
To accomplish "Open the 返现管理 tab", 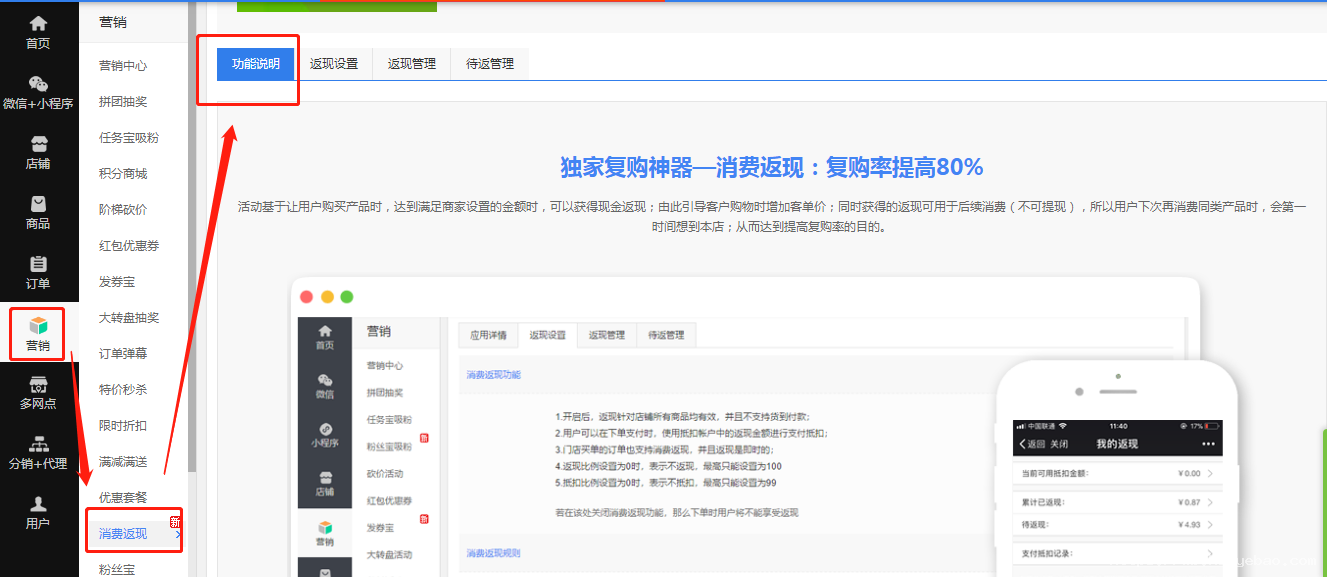I will tap(411, 64).
